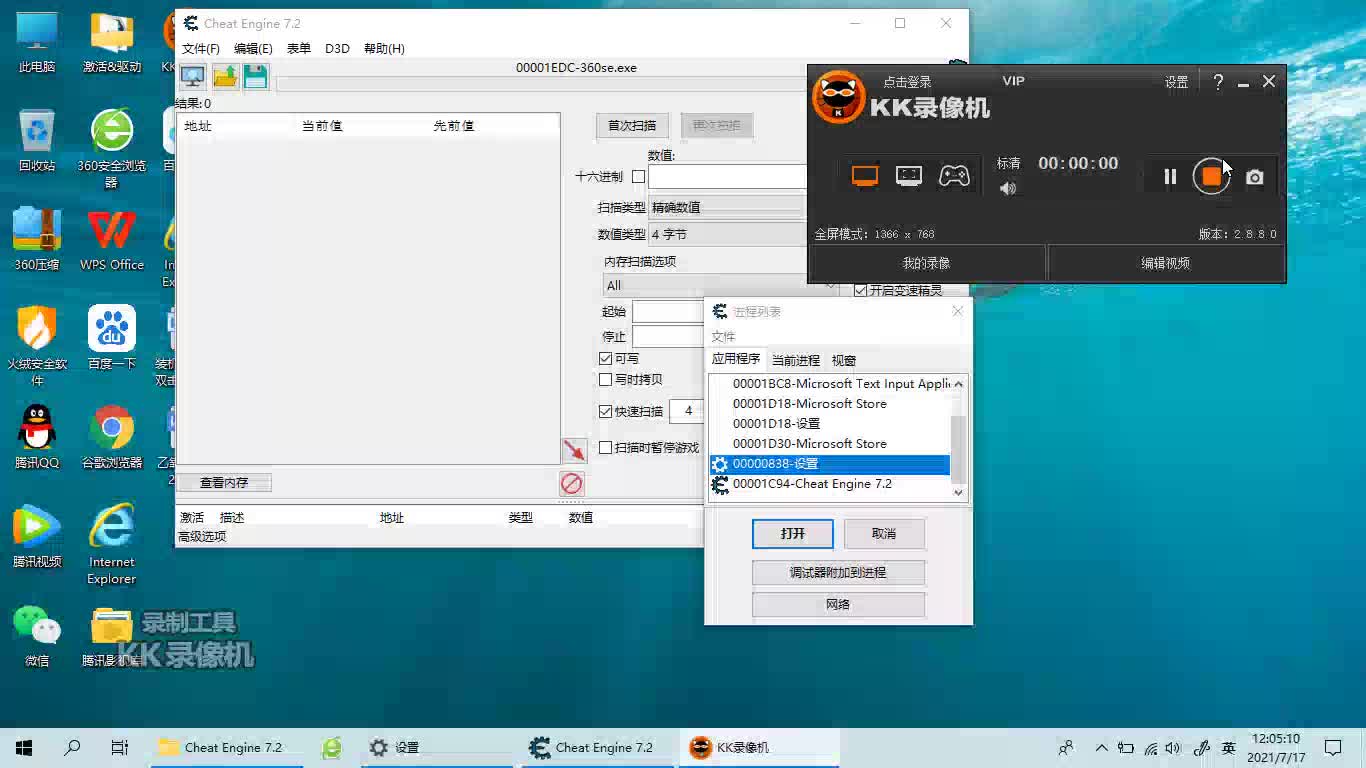
Task: Click the question mark help icon in KK recorder
Action: (x=1218, y=82)
